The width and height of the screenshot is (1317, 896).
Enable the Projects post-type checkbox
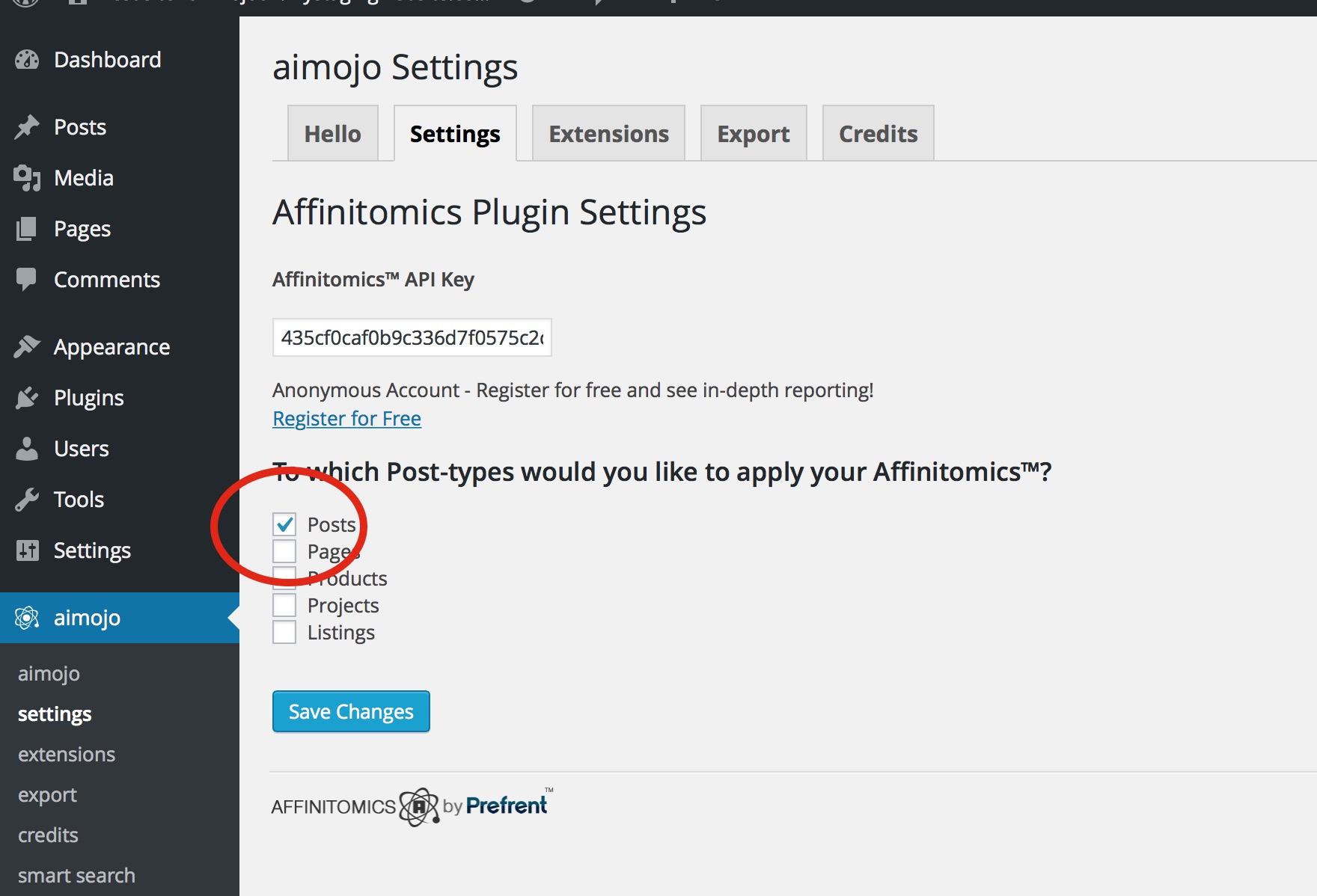point(284,605)
